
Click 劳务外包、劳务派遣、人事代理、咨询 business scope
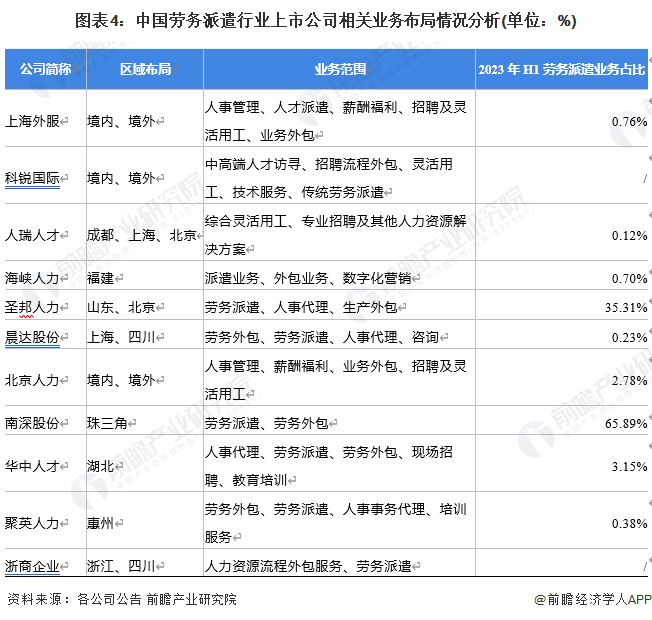321,337
